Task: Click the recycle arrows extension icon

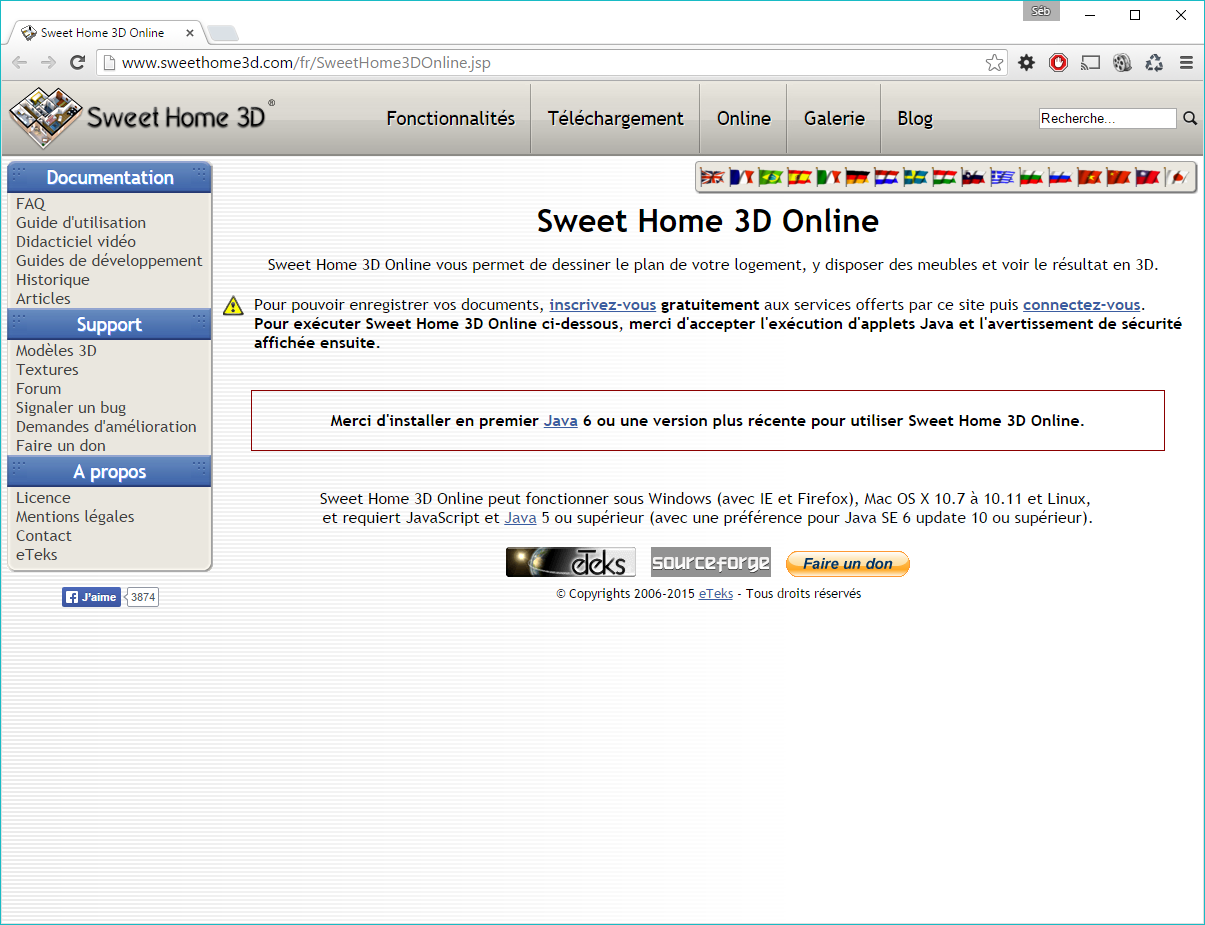Action: pyautogui.click(x=1154, y=63)
